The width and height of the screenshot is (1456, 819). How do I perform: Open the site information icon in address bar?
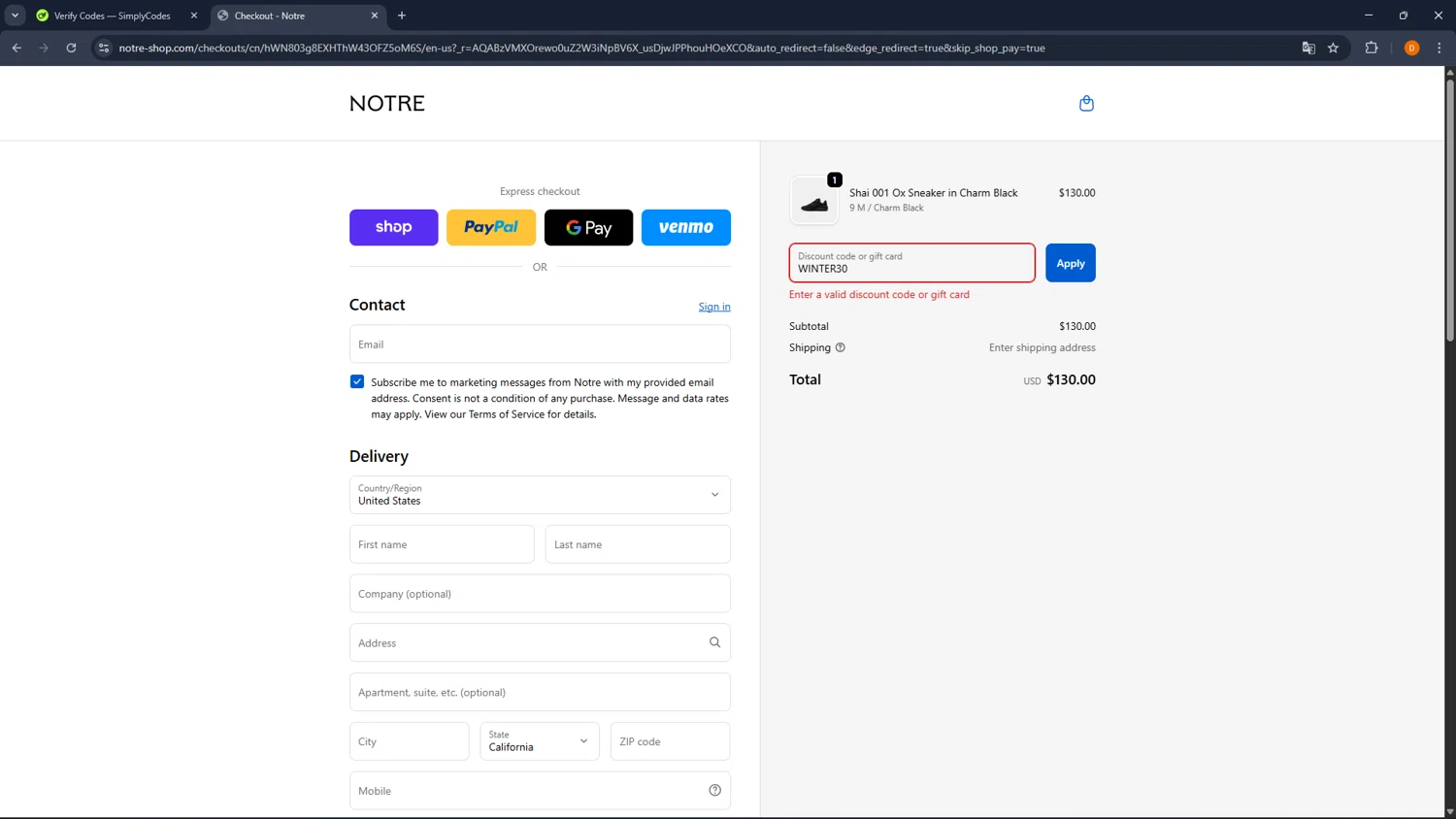pos(104,48)
